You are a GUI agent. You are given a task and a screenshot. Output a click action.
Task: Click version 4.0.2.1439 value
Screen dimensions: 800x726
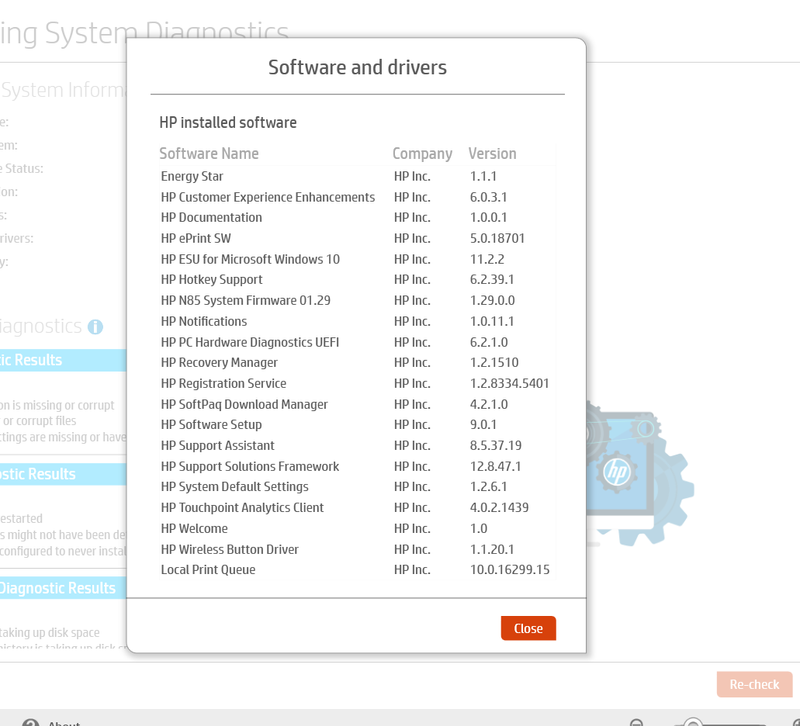pos(499,508)
